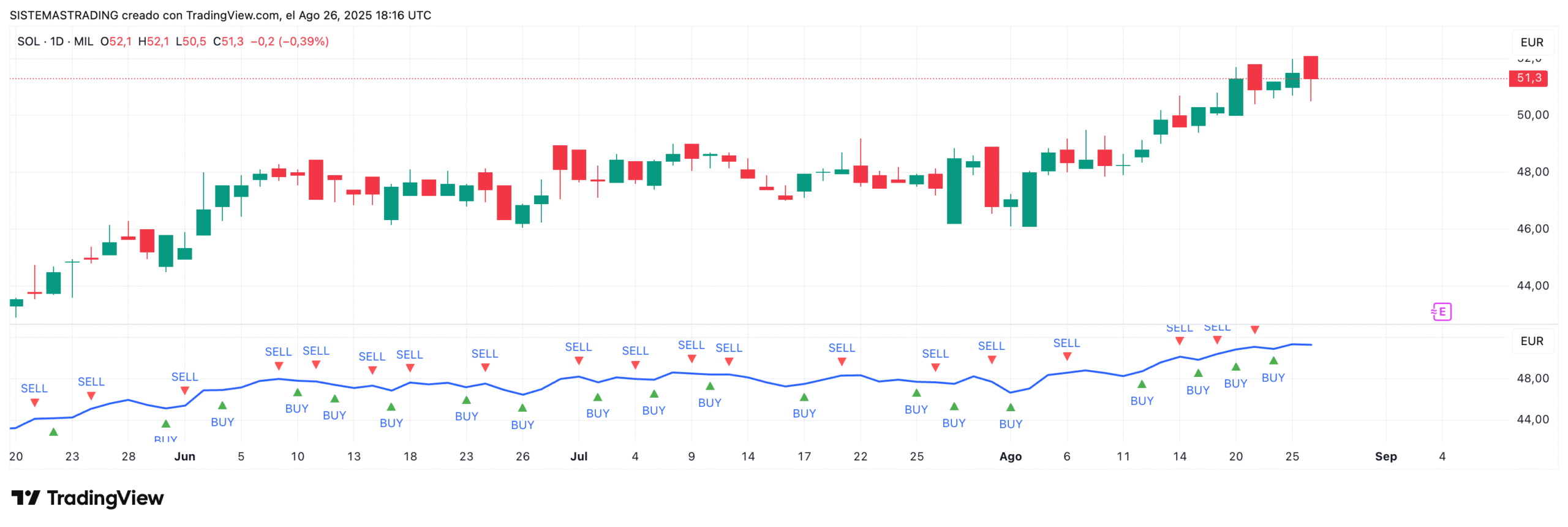Click the 50,00 label on price axis
This screenshot has width=1568, height=527.
click(1532, 115)
